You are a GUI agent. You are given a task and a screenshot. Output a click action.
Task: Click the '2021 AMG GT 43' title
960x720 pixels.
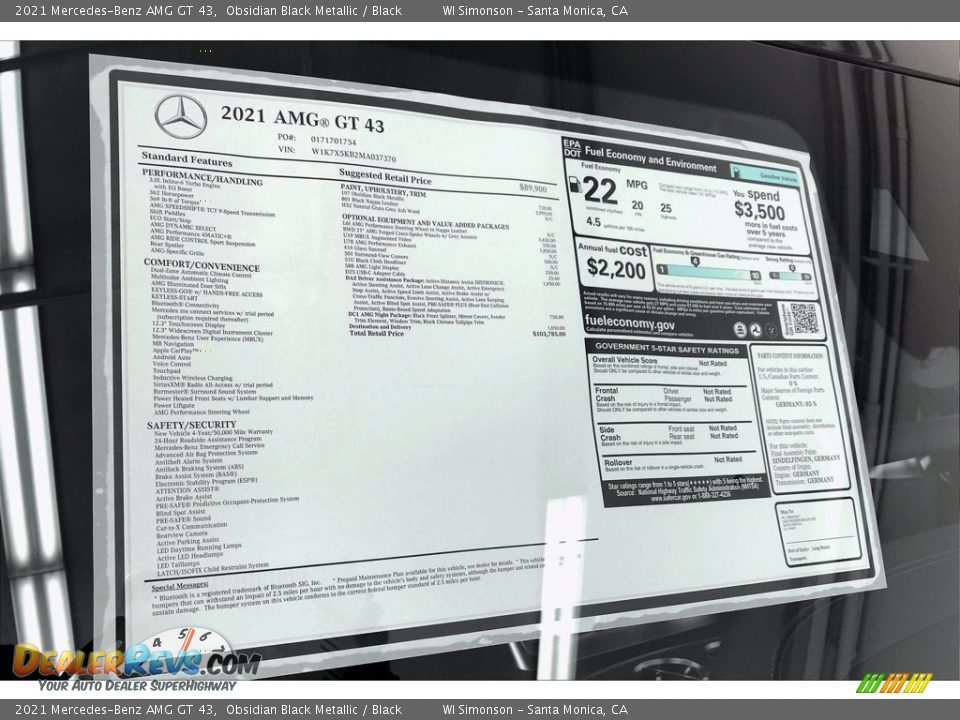302,119
